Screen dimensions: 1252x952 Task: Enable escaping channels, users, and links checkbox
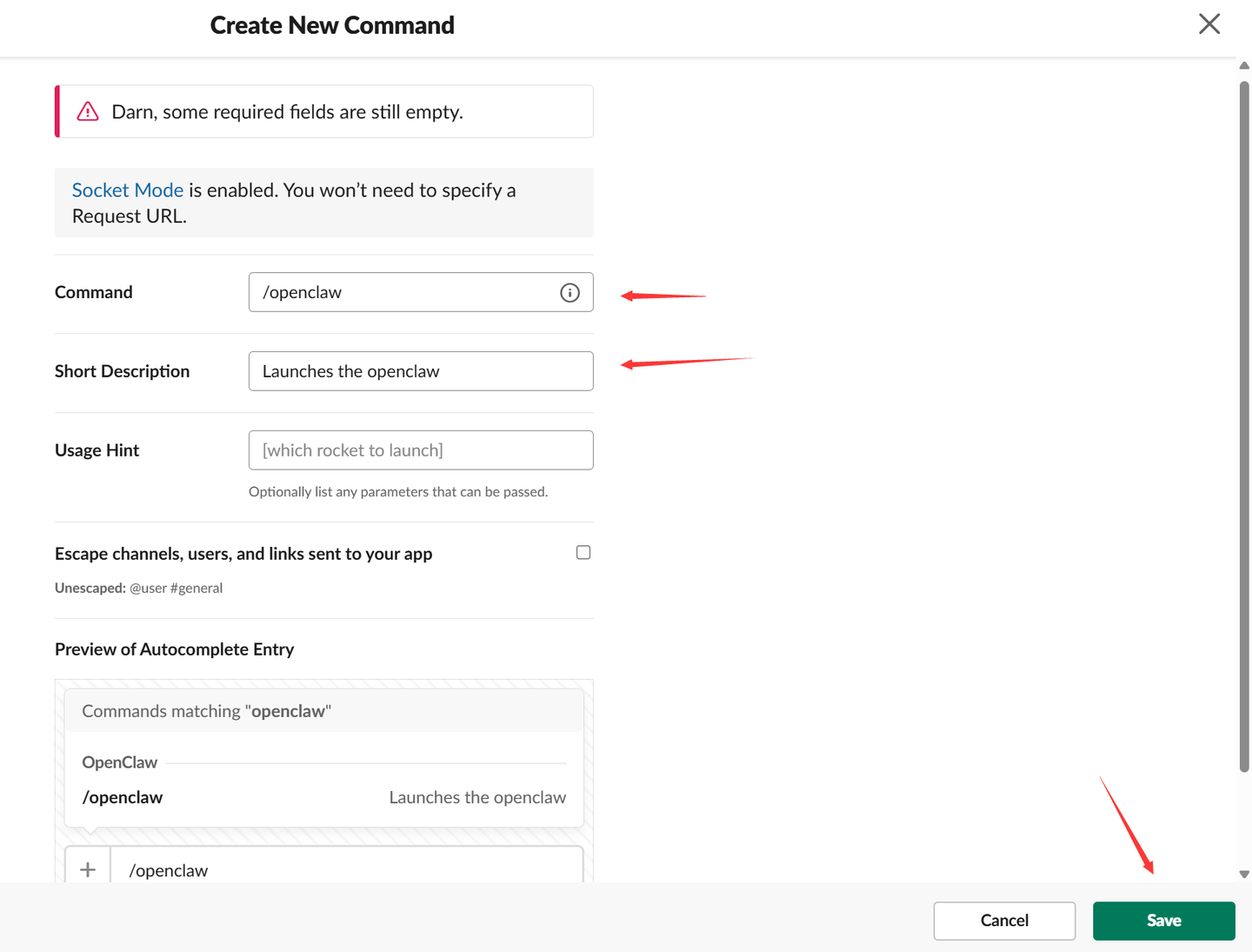583,553
